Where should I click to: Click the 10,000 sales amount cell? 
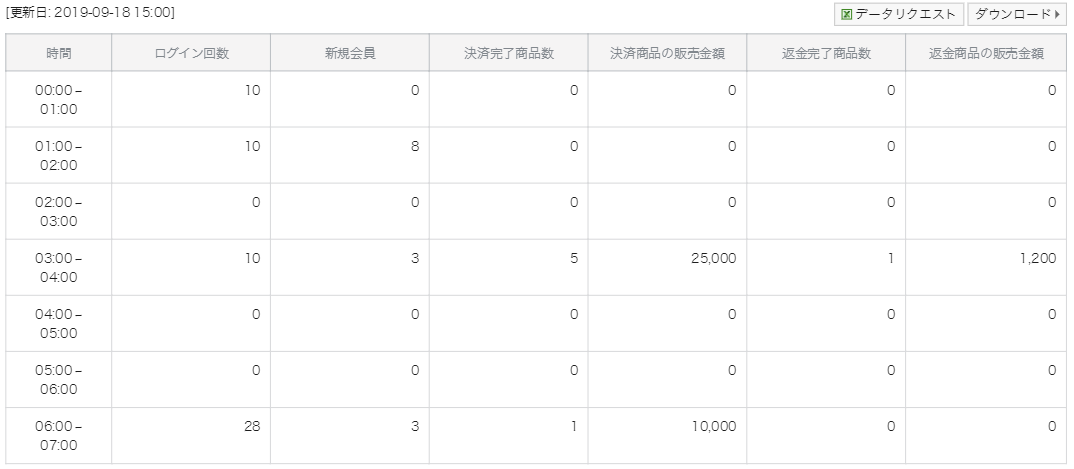pyautogui.click(x=667, y=436)
